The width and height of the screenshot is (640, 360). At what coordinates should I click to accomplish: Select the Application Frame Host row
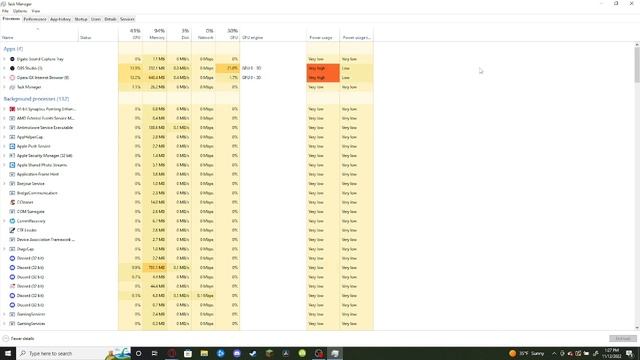187,174
